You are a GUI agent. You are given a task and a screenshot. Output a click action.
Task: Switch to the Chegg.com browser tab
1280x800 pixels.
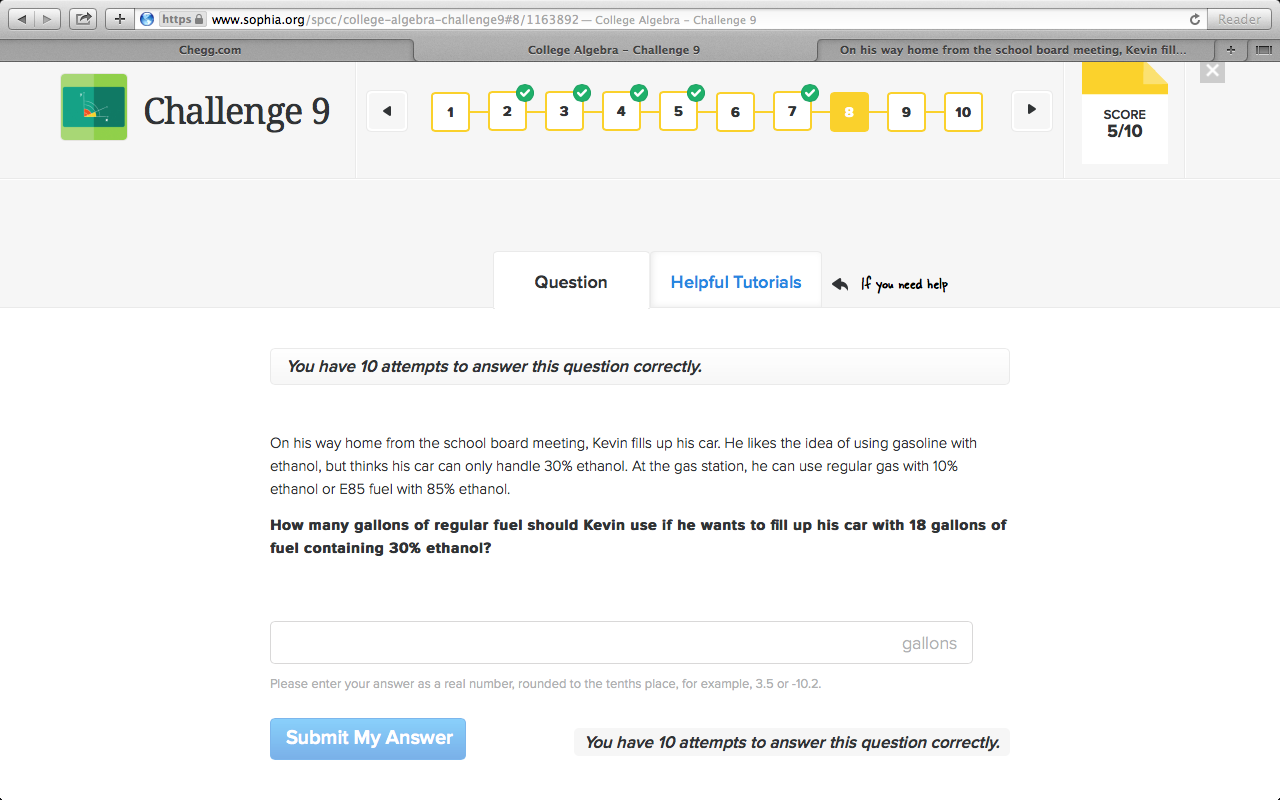click(209, 49)
